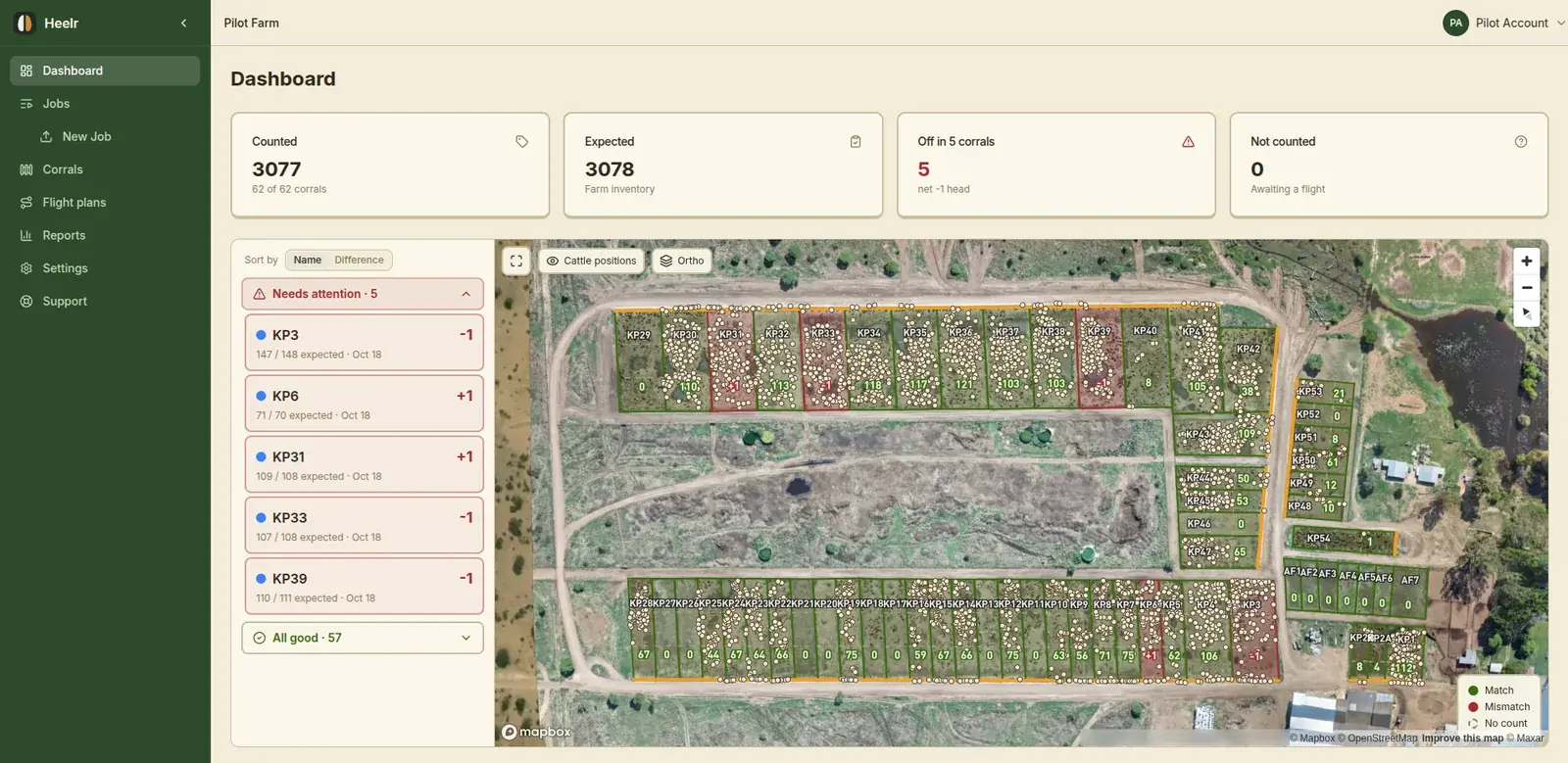1568x763 pixels.
Task: Collapse the Needs attention section
Action: click(x=363, y=294)
